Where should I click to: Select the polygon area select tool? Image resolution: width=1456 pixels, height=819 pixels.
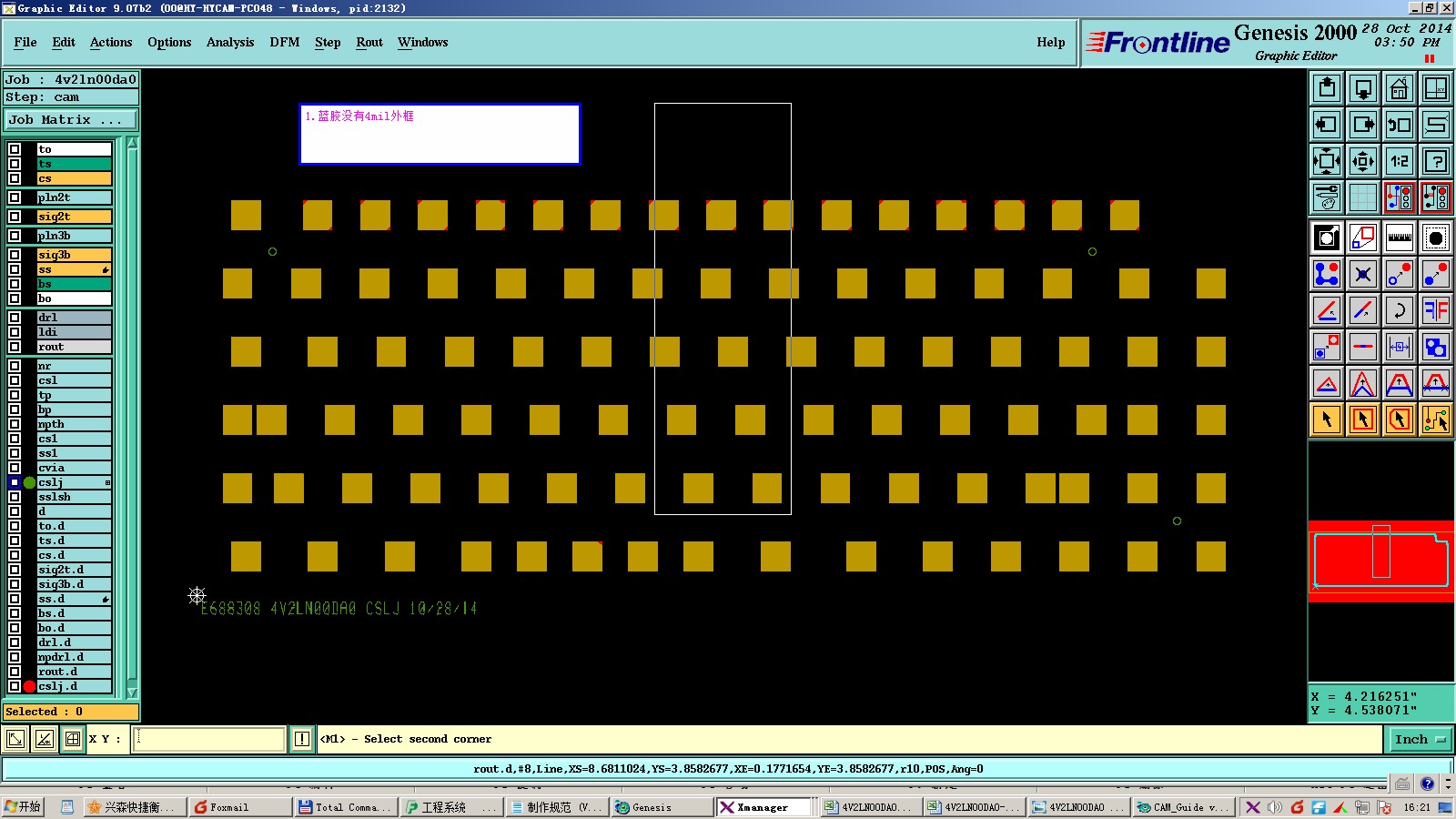(1400, 420)
